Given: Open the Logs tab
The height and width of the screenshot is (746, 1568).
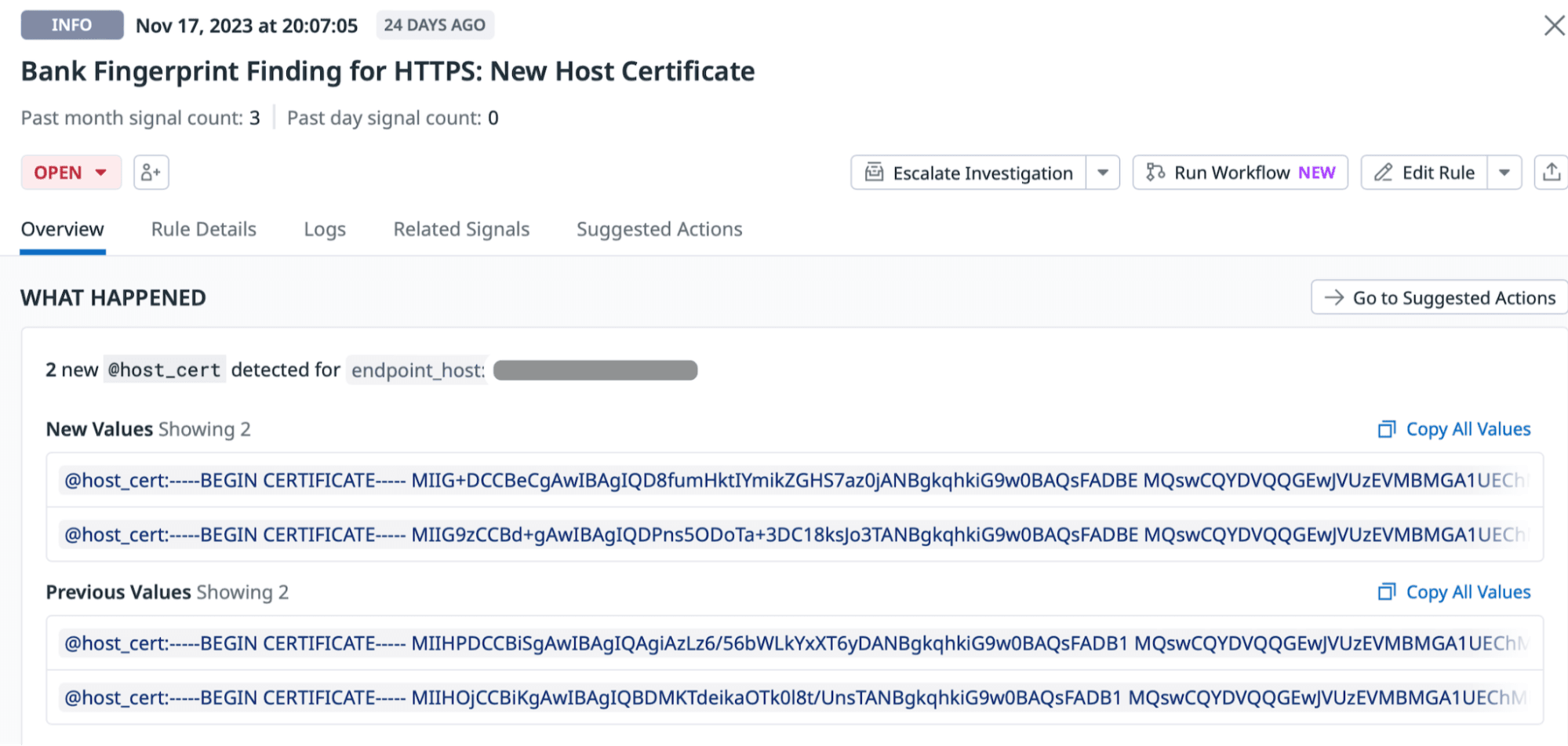Looking at the screenshot, I should click(325, 229).
